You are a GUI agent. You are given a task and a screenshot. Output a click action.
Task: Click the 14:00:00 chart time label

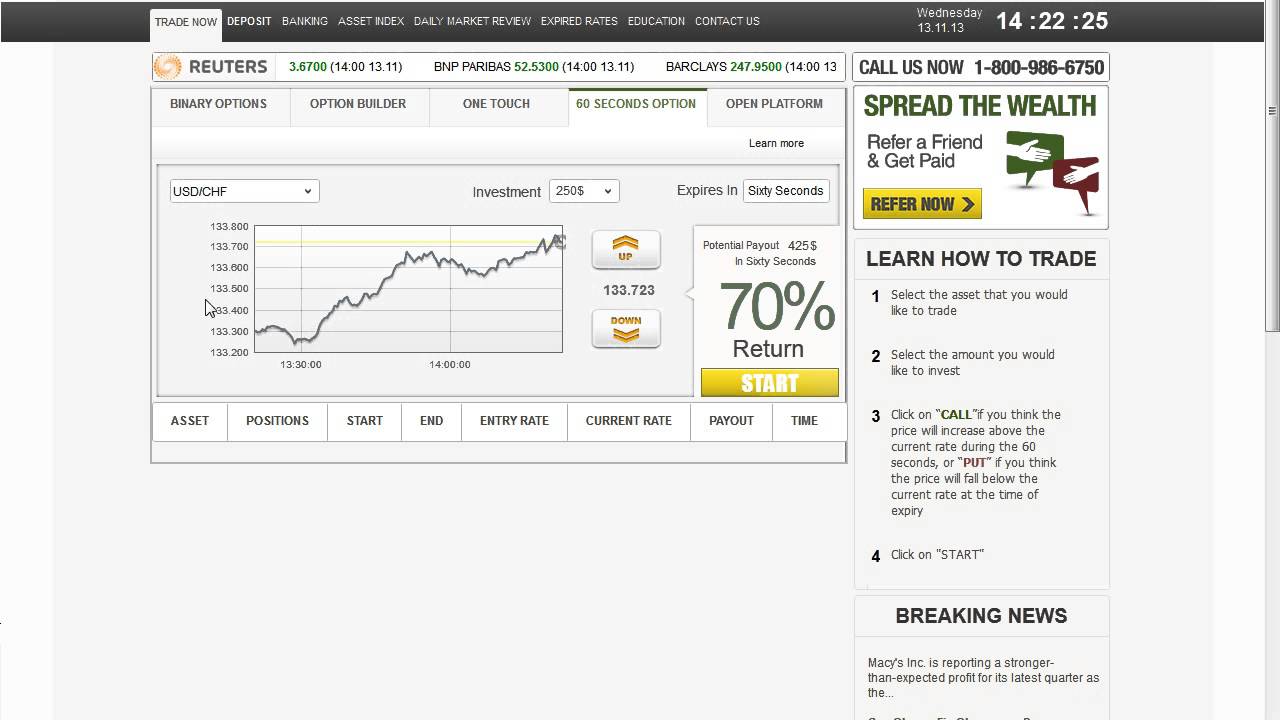coord(450,365)
